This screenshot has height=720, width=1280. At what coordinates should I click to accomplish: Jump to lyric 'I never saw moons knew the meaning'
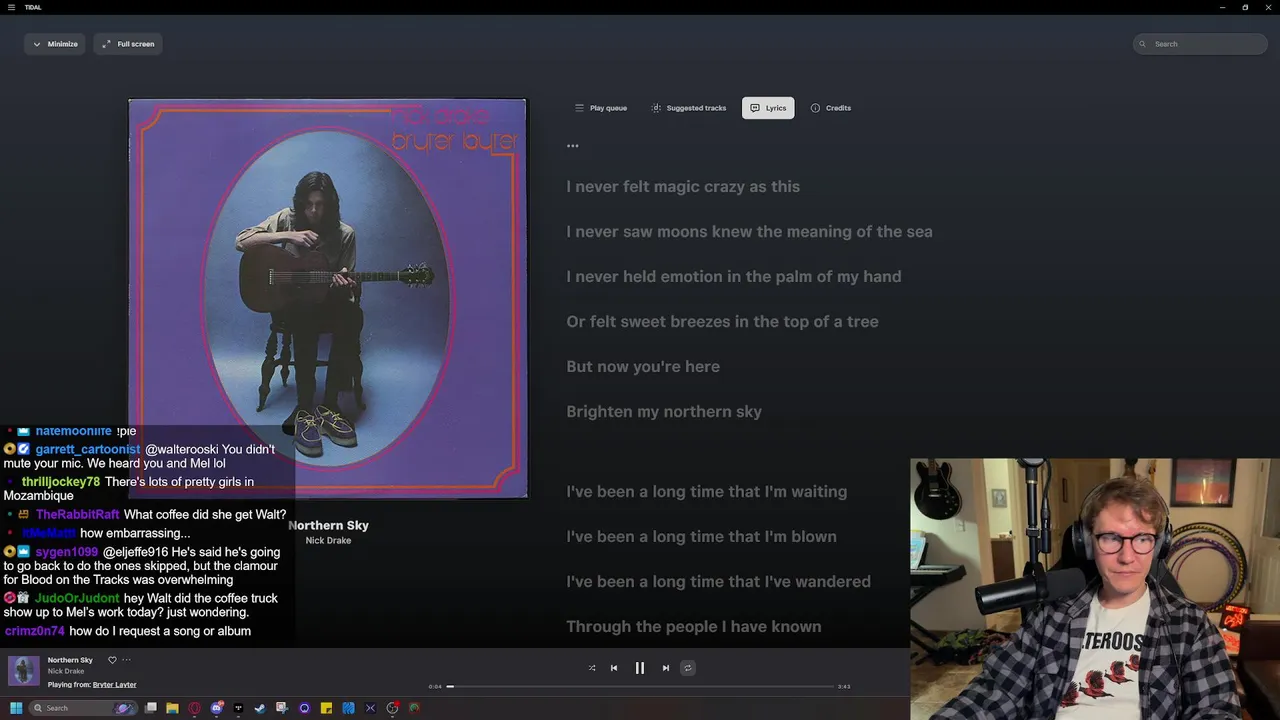coord(749,232)
